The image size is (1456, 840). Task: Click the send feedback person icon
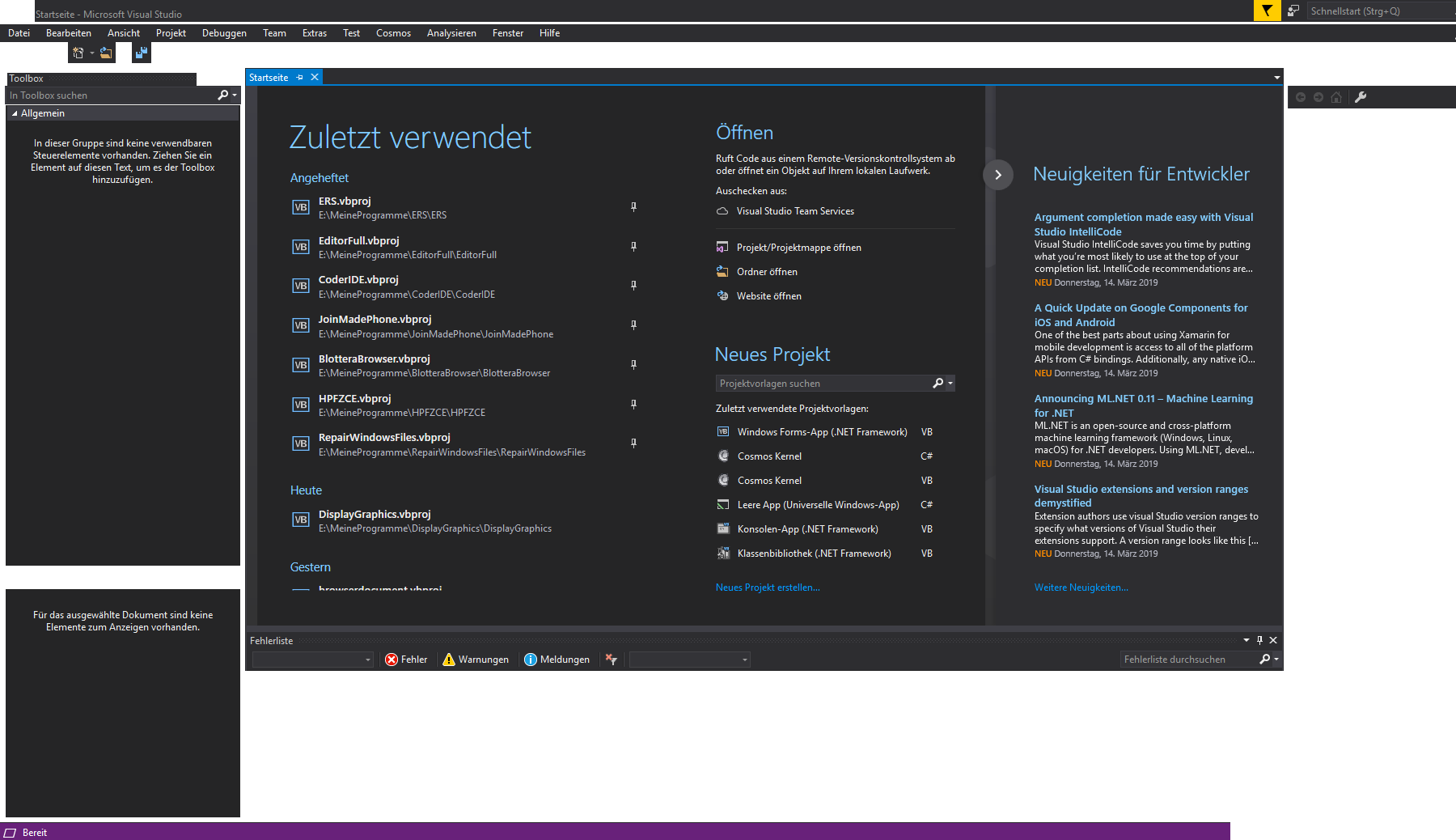tap(1293, 11)
